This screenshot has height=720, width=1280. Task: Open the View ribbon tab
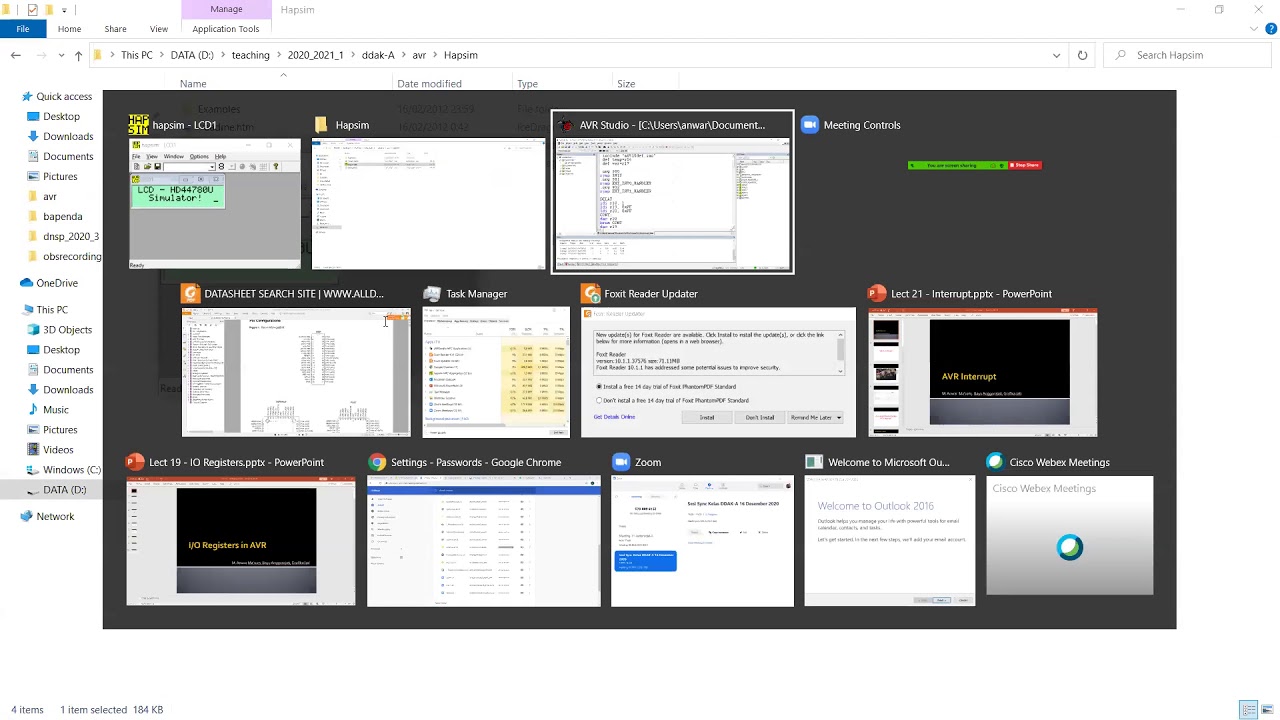158,29
